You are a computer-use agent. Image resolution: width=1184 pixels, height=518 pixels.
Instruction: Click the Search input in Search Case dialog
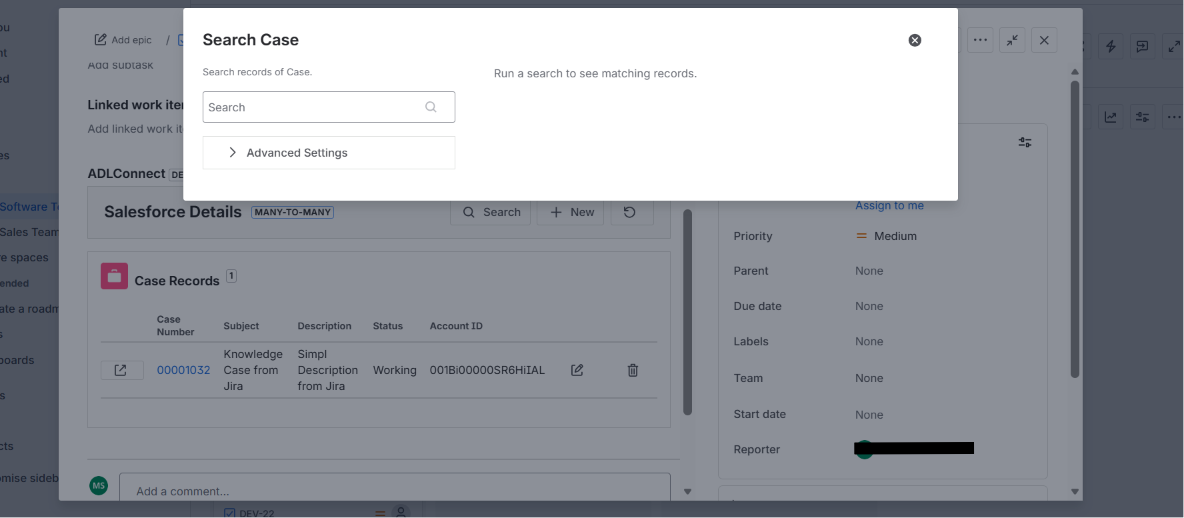(328, 107)
